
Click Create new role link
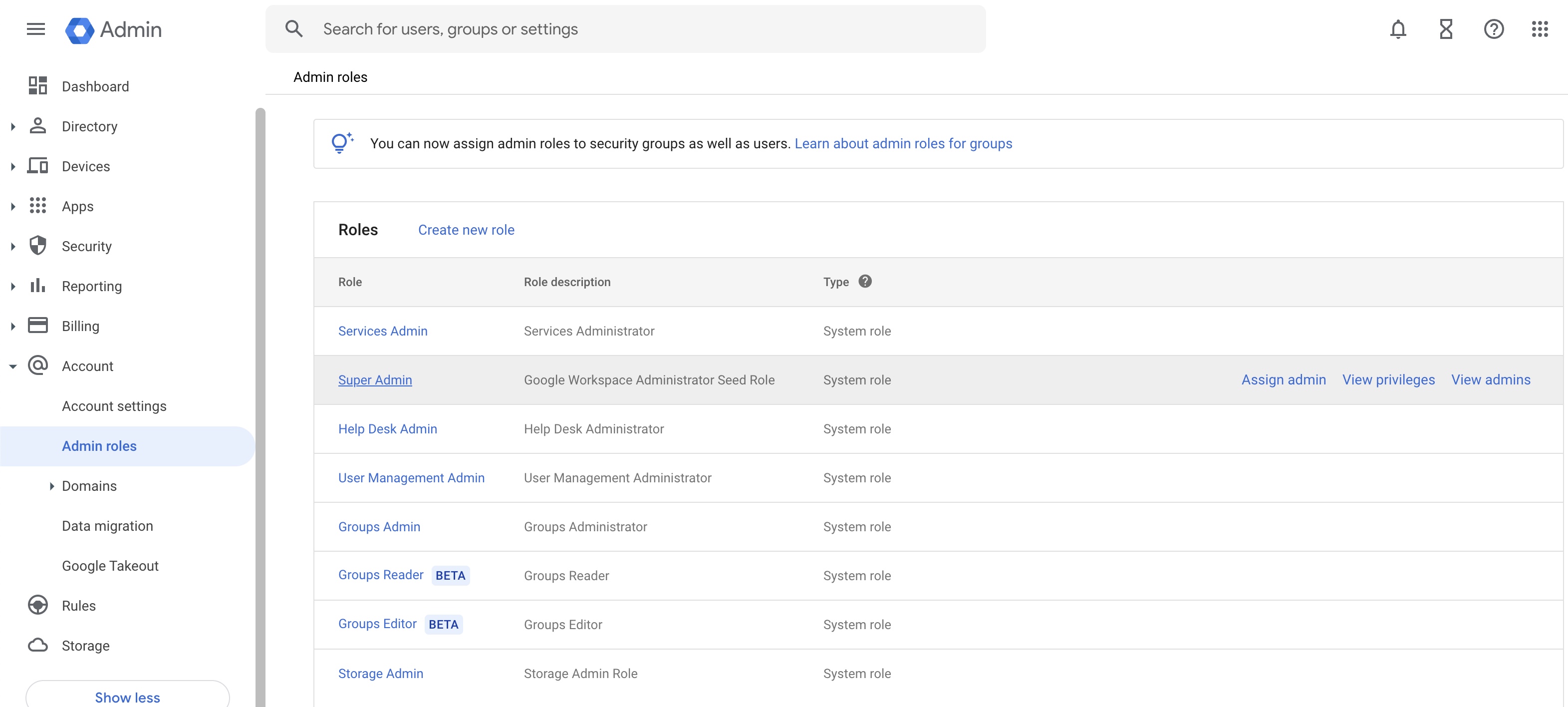point(466,230)
